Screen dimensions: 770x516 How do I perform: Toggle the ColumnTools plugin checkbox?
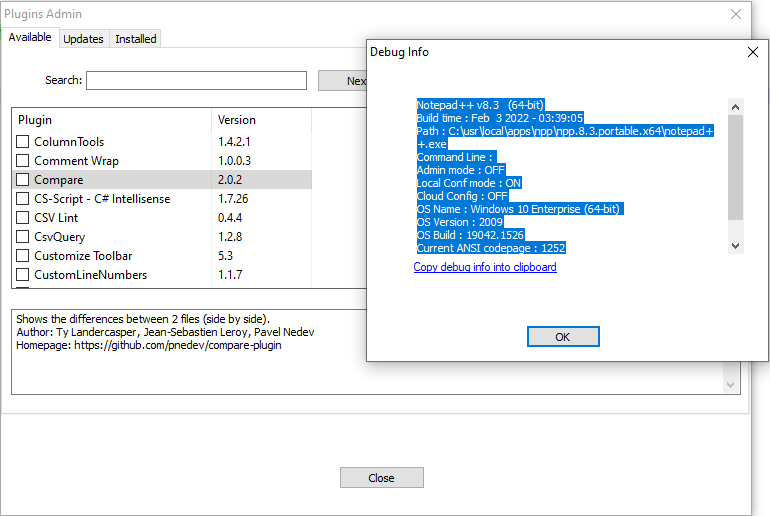[23, 142]
